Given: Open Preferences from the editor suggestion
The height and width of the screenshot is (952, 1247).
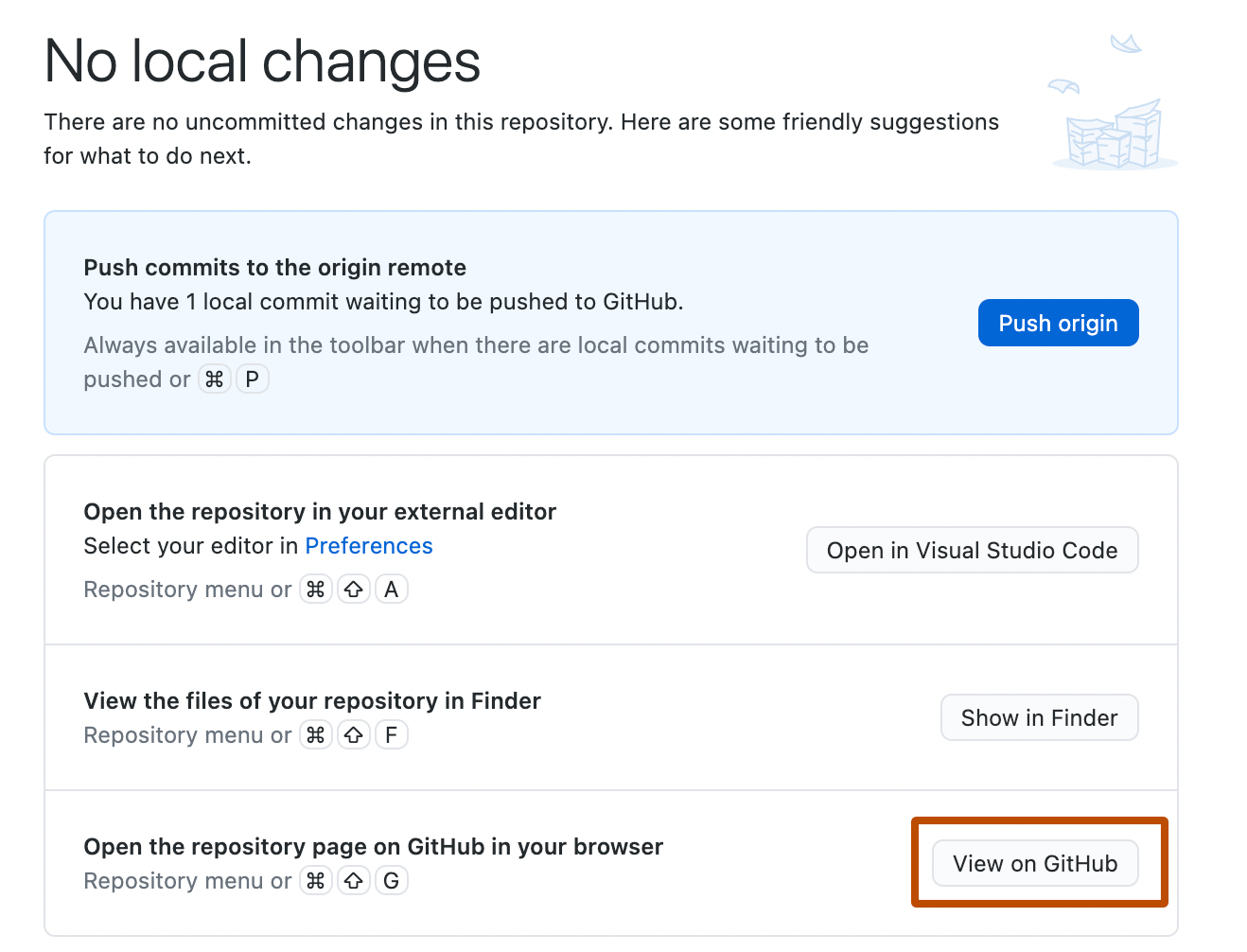Looking at the screenshot, I should (369, 546).
